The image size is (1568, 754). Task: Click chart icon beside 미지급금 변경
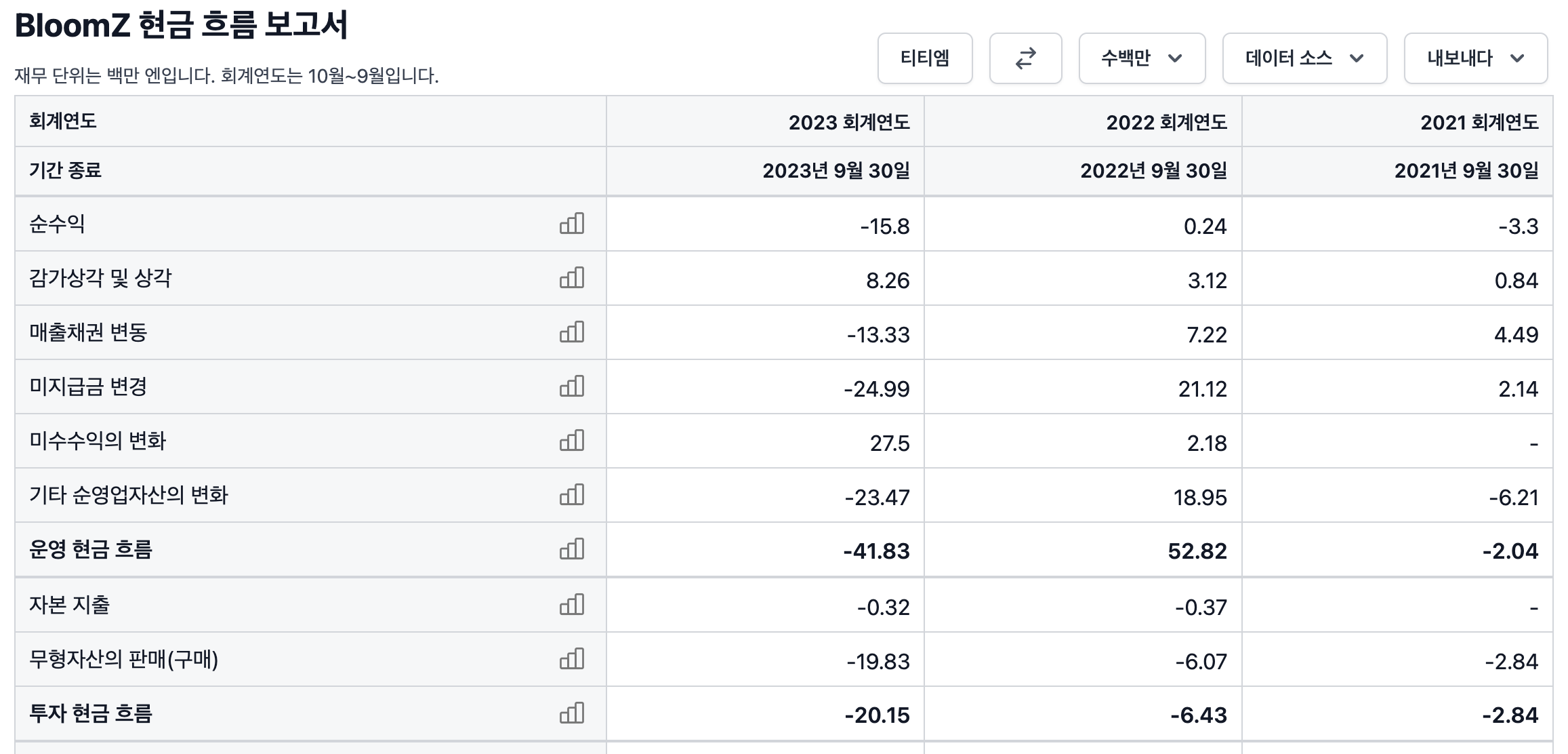click(x=572, y=386)
